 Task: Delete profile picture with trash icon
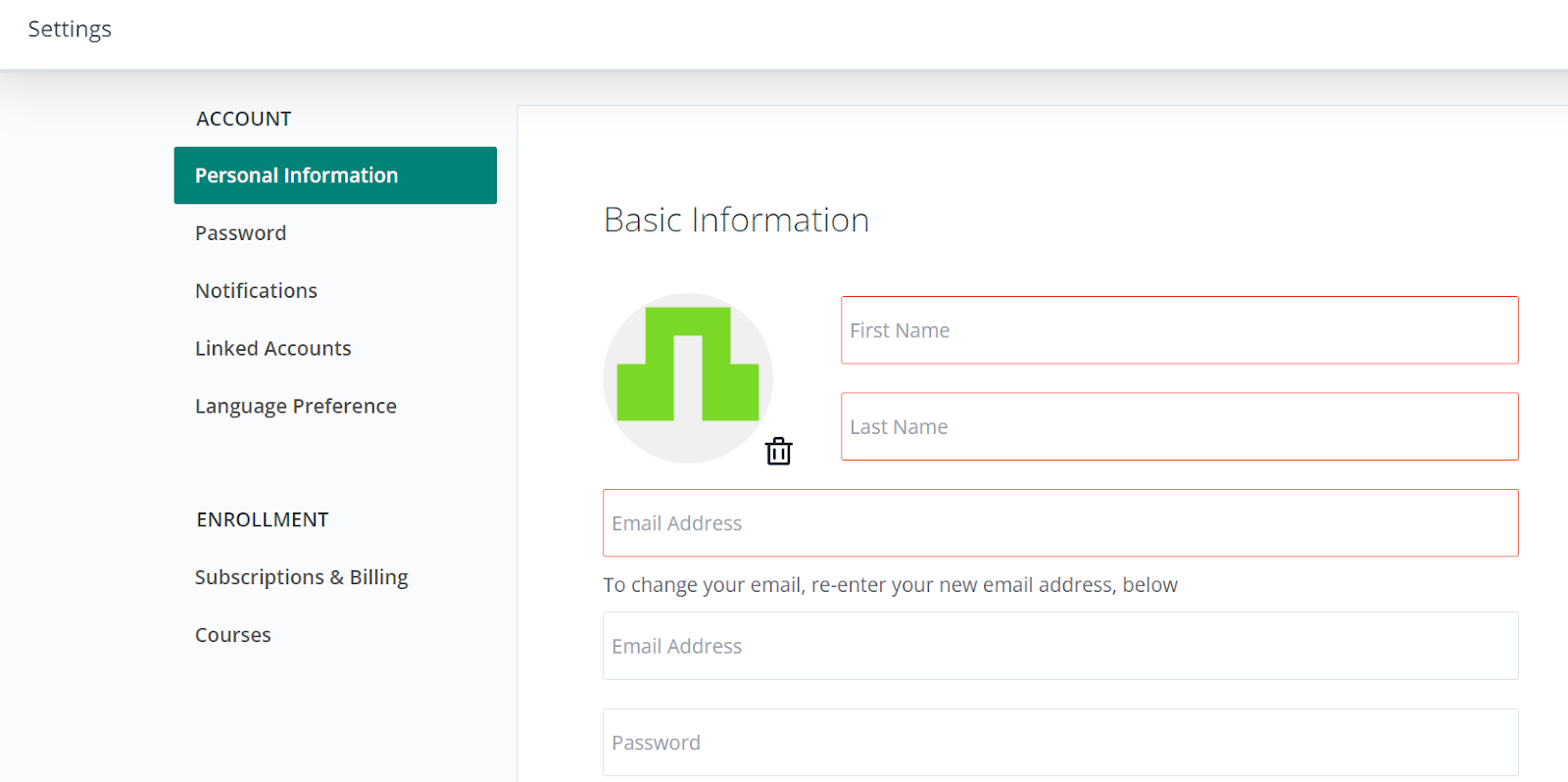(x=778, y=451)
